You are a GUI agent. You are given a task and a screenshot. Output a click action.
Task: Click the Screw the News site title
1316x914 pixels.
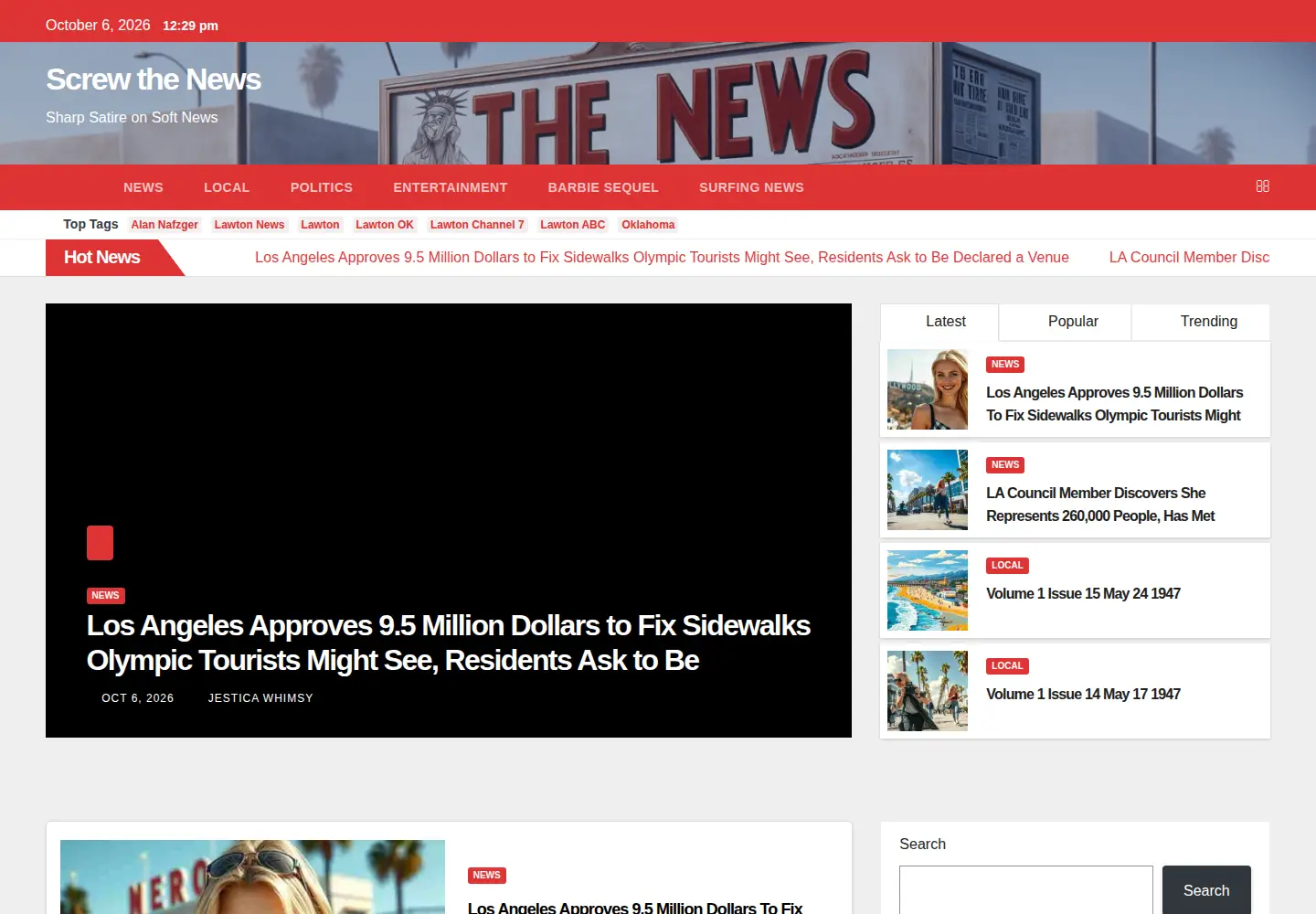154,80
